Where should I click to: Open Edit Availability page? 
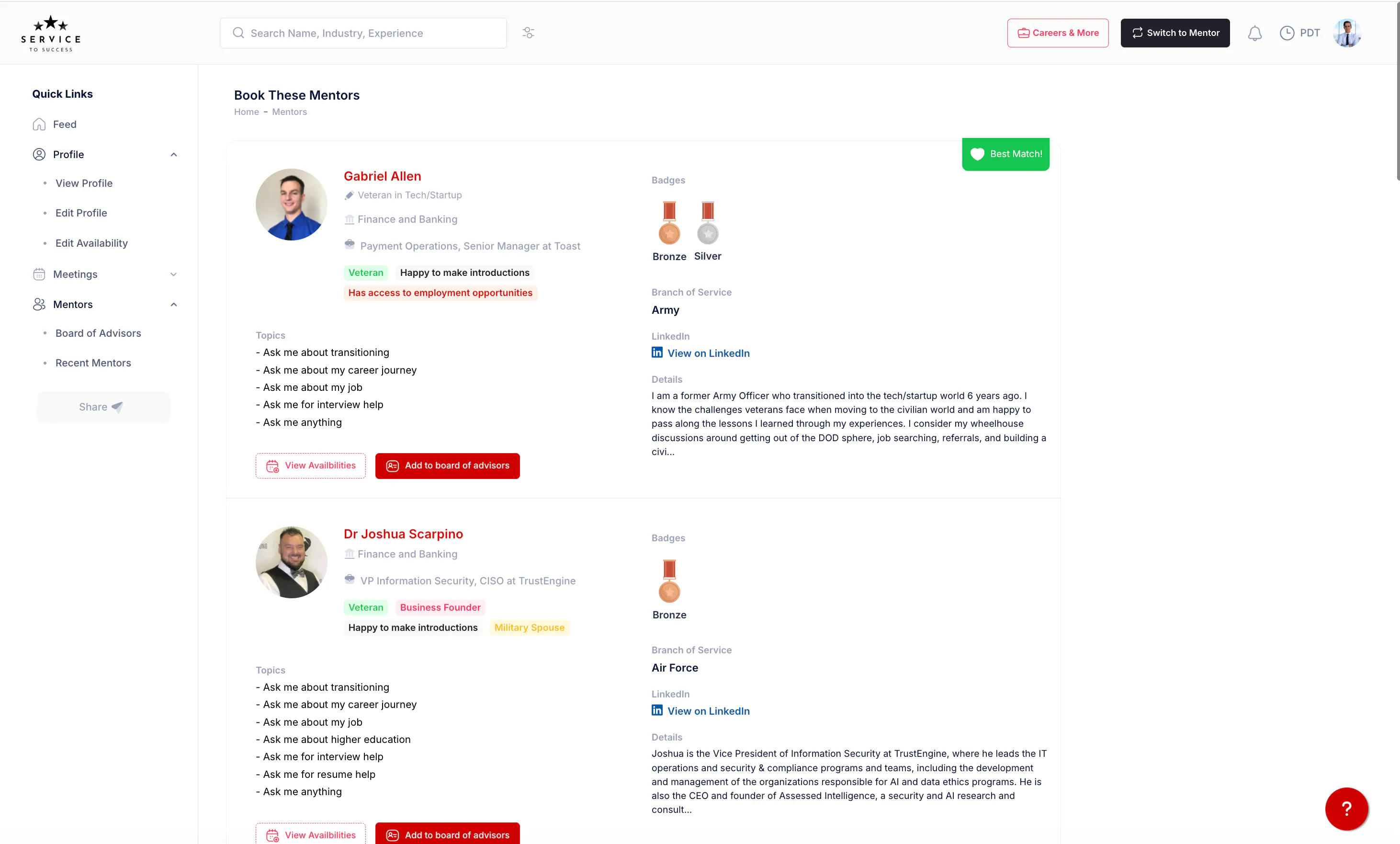tap(91, 243)
